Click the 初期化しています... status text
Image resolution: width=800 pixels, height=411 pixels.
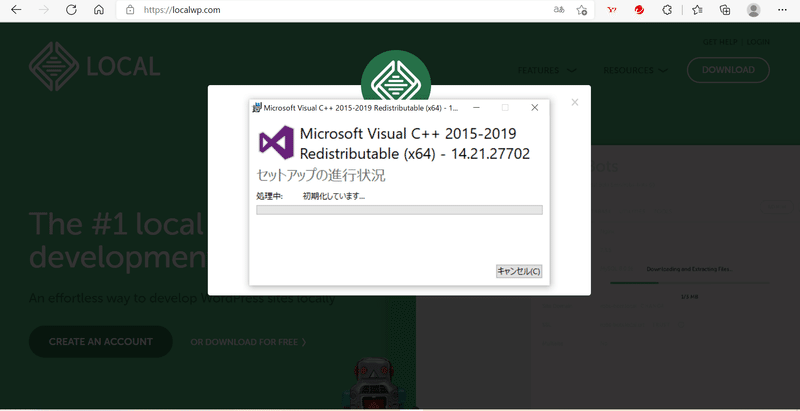(x=334, y=196)
